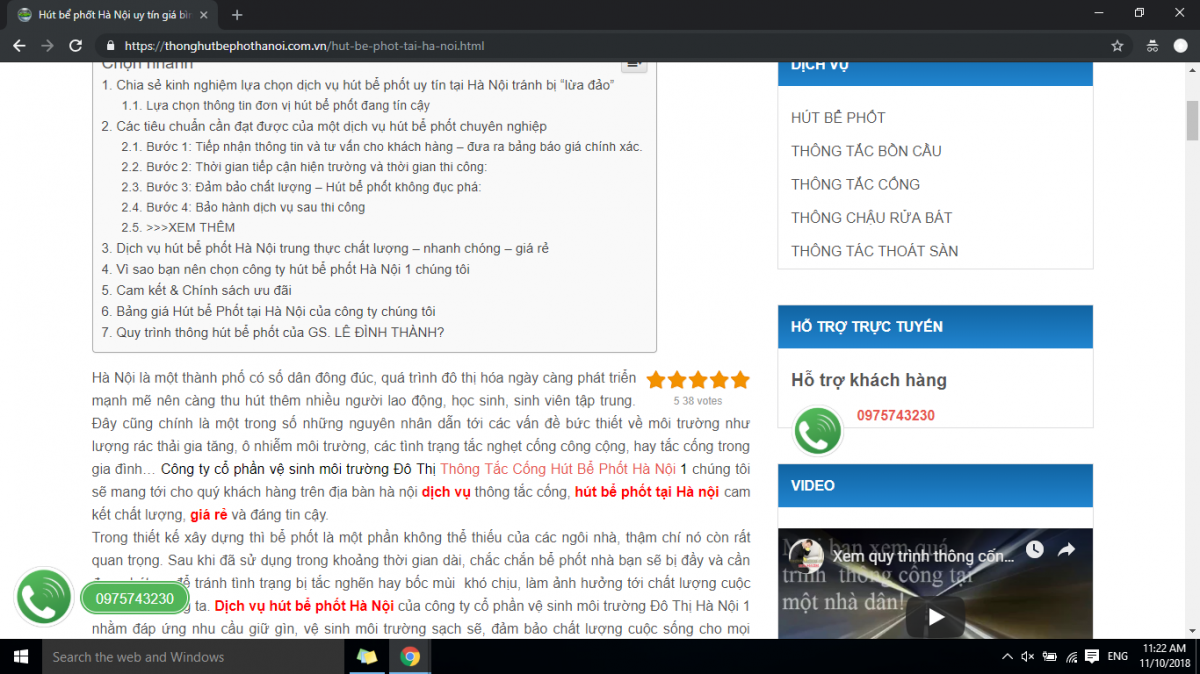Open THÔNG TẮC CỐNG service link
Screen dimensions: 1200x674
[x=855, y=184]
